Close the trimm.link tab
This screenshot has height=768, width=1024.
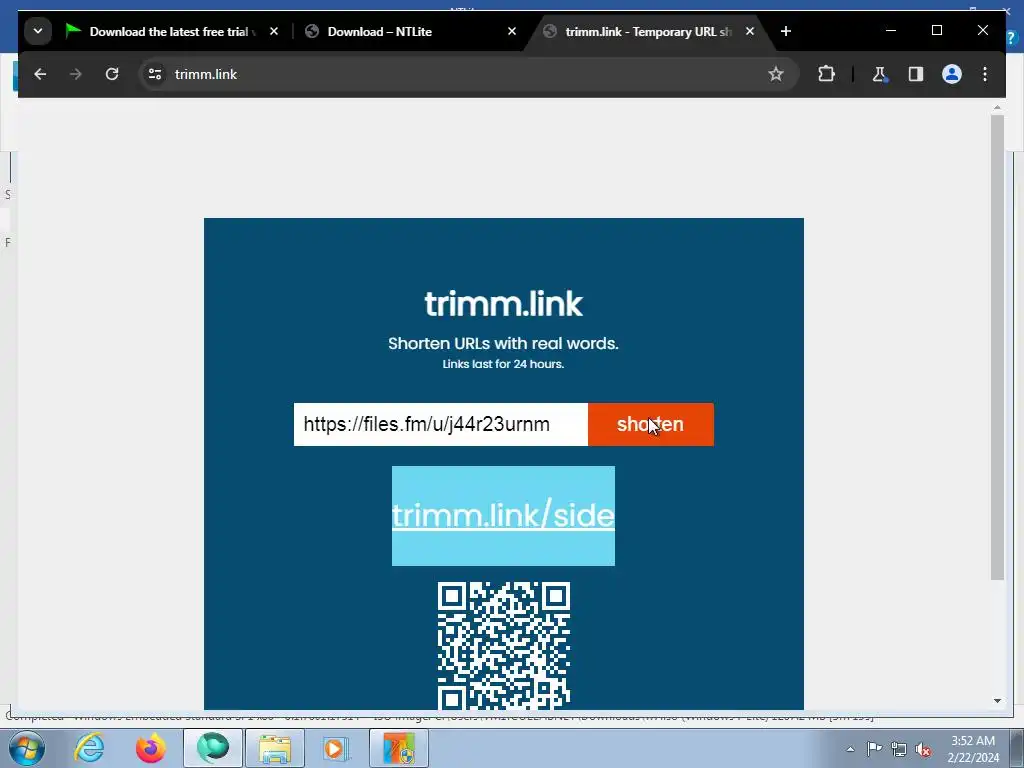[750, 31]
